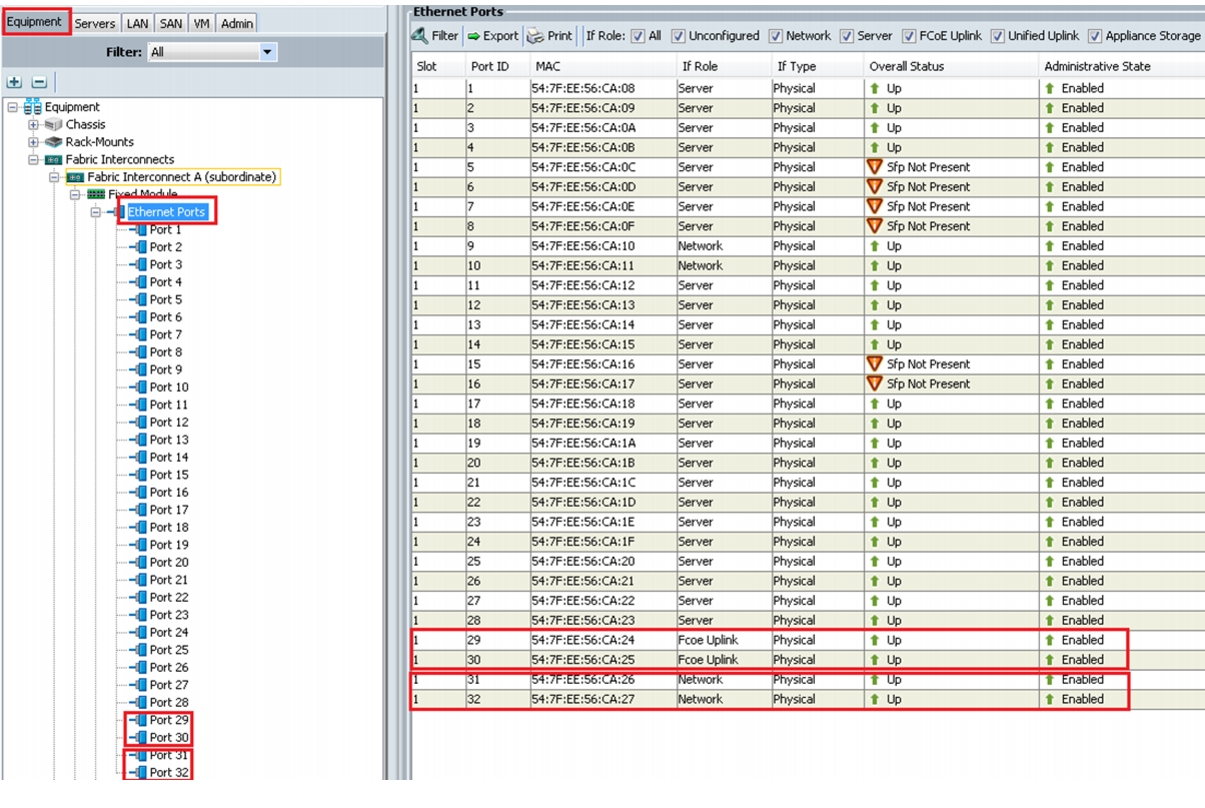Toggle the Unified Uplink role checkbox
The height and width of the screenshot is (808, 1205).
tap(998, 36)
